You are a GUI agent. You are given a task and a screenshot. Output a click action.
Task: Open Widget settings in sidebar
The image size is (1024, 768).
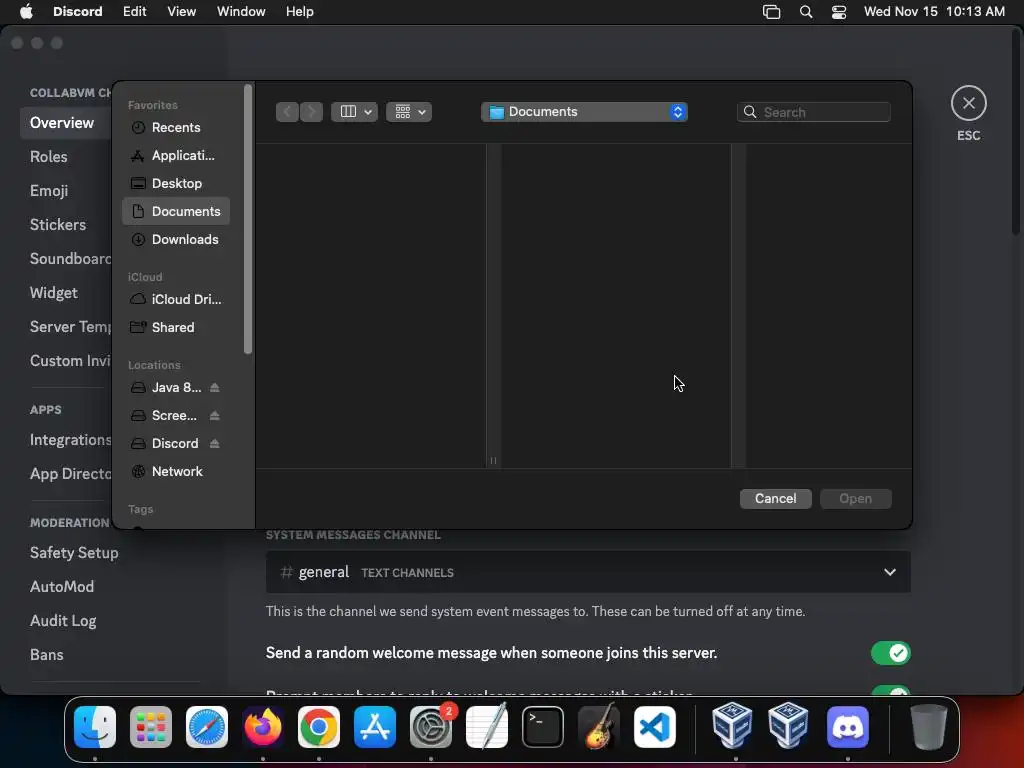tap(54, 293)
